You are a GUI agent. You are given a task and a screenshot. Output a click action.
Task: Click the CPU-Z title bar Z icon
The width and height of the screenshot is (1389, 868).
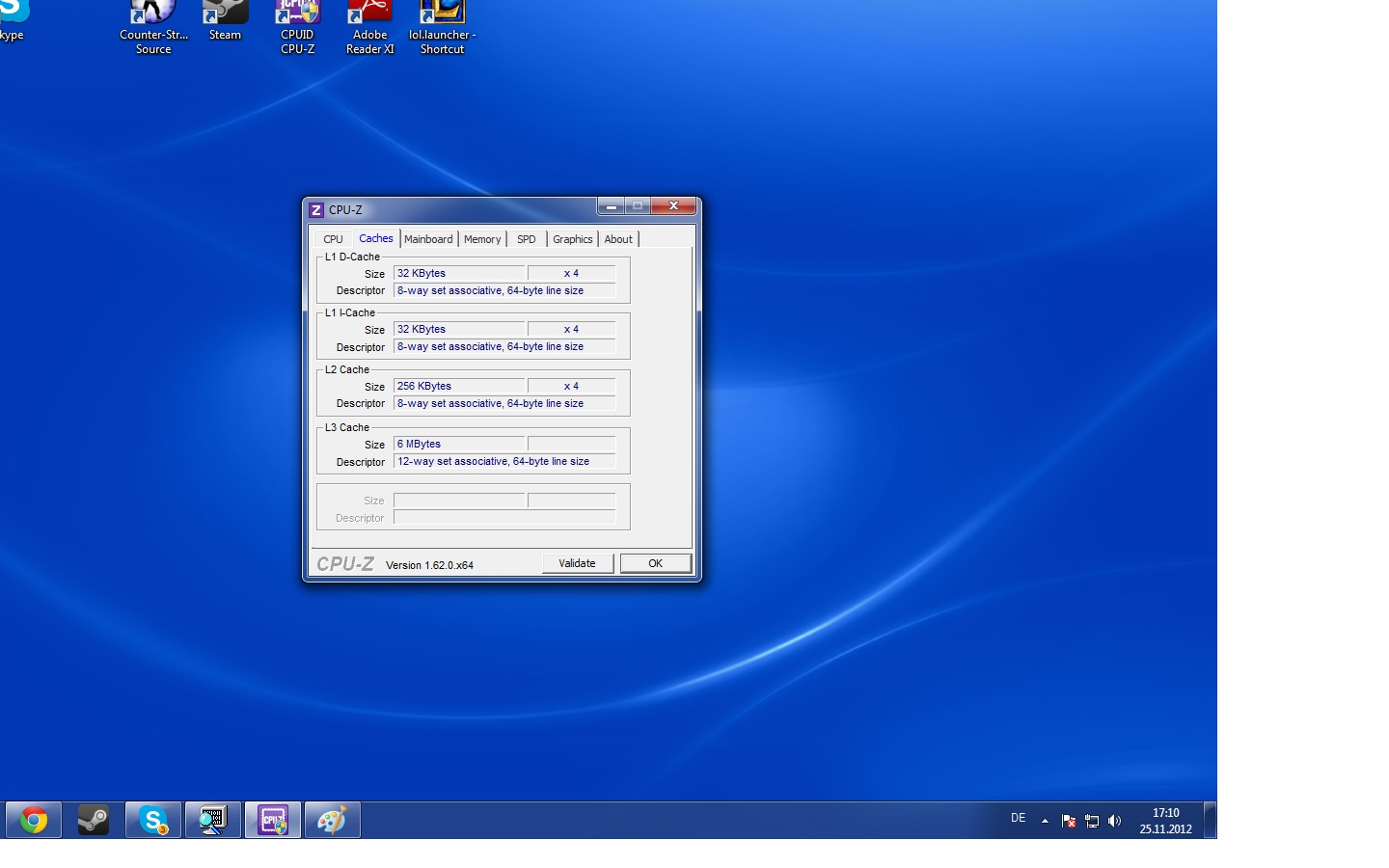(315, 209)
